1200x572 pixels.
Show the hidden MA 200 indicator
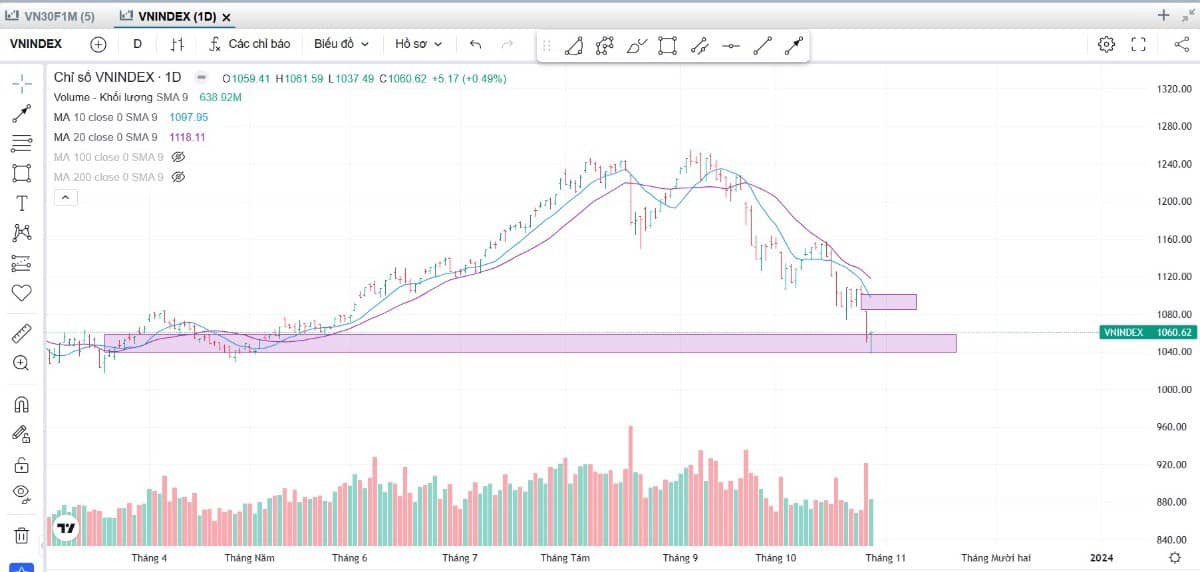tap(179, 177)
